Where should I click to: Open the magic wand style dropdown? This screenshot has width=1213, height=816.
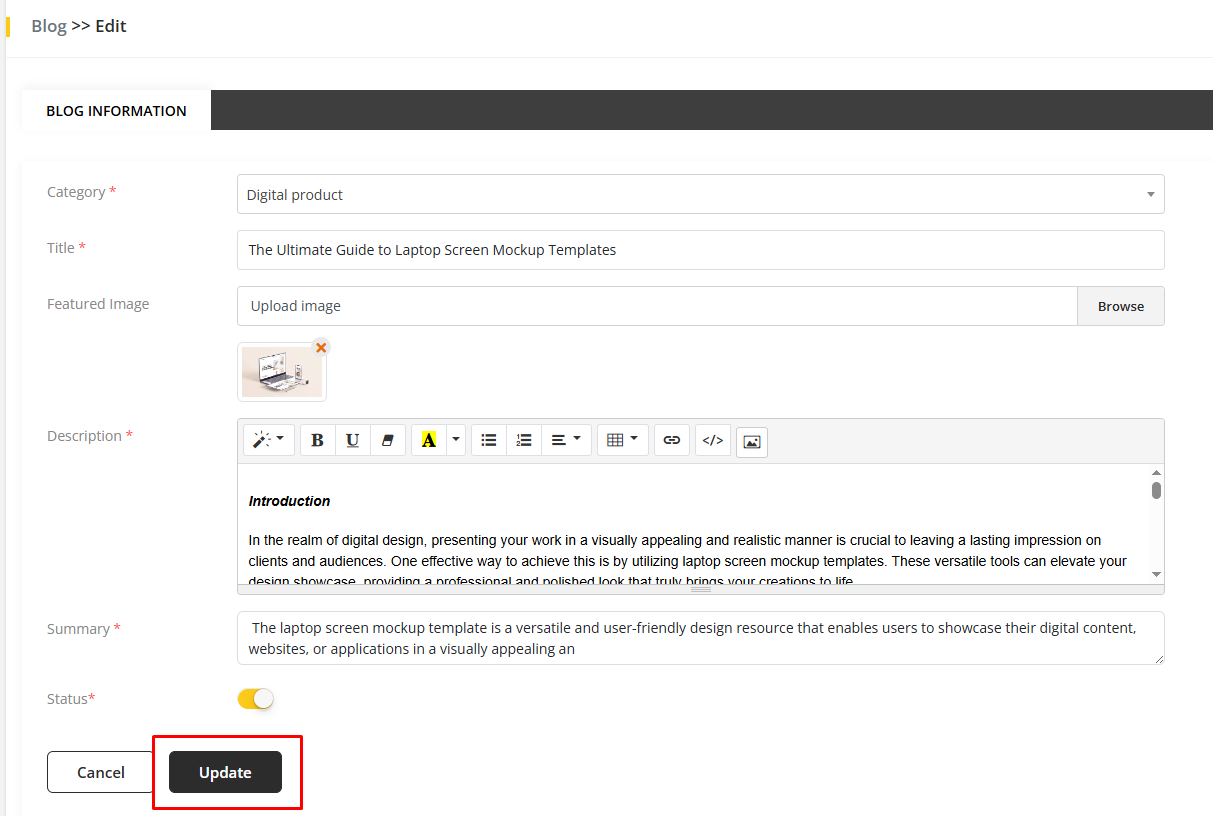pyautogui.click(x=268, y=440)
